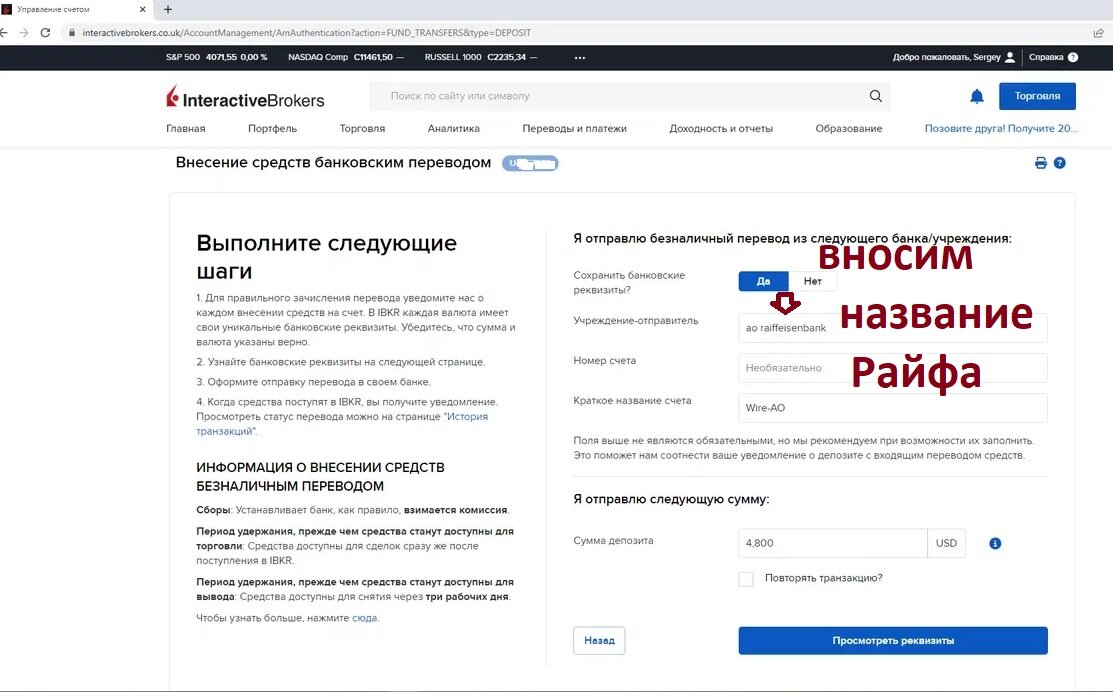Click the Добро пожаловать, Sergey text
This screenshot has height=692, width=1113.
946,57
